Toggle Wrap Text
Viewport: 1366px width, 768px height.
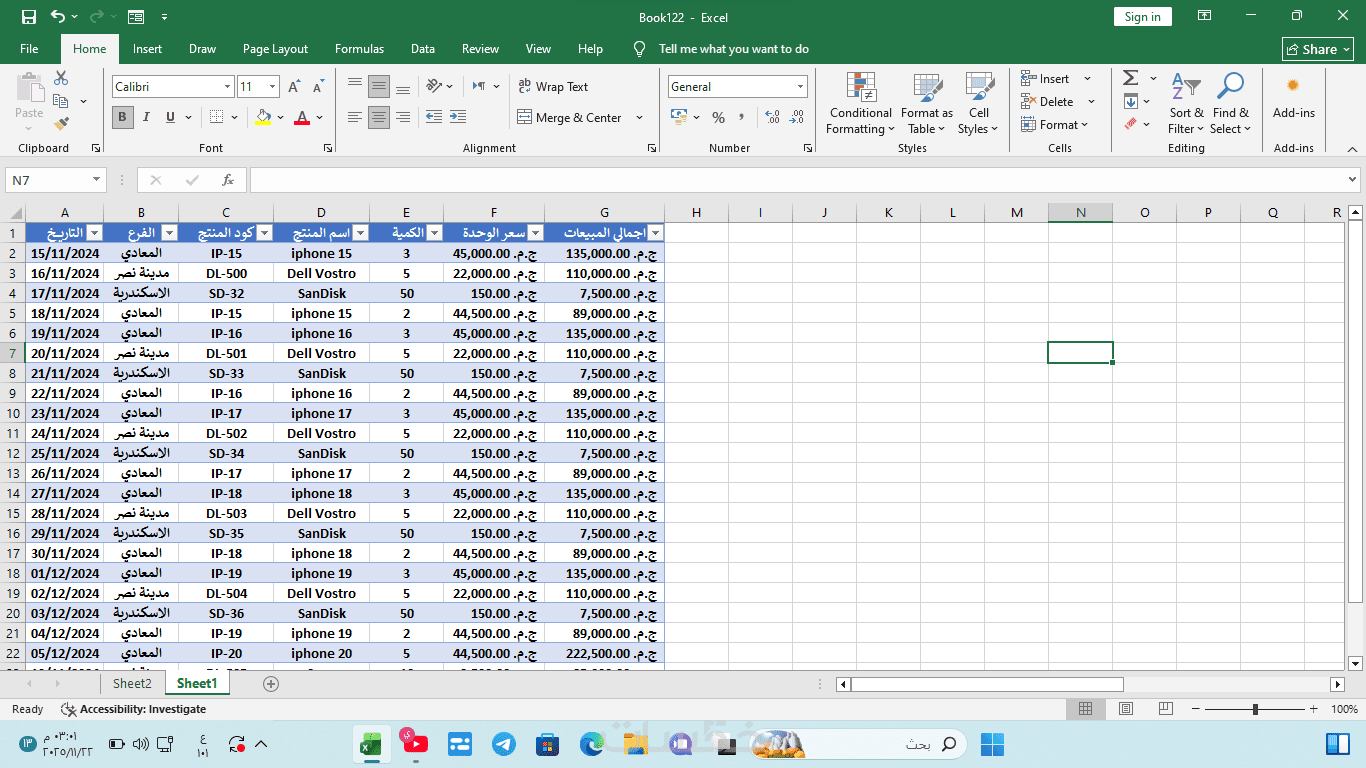(553, 87)
